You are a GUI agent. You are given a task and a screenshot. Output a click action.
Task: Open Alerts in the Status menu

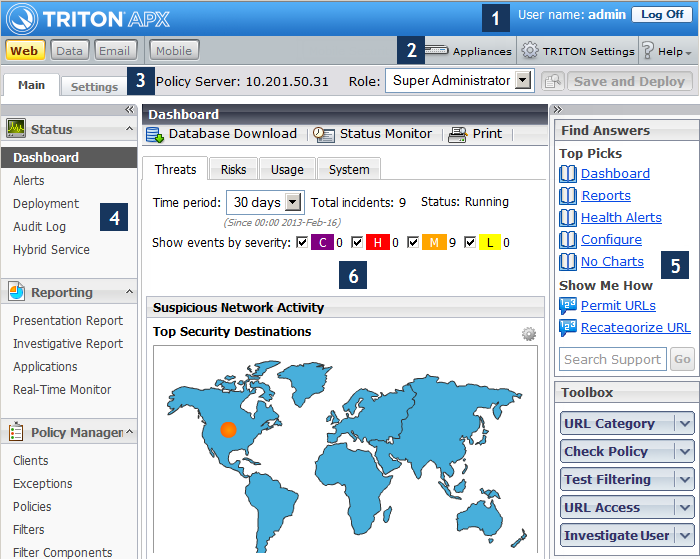[29, 180]
